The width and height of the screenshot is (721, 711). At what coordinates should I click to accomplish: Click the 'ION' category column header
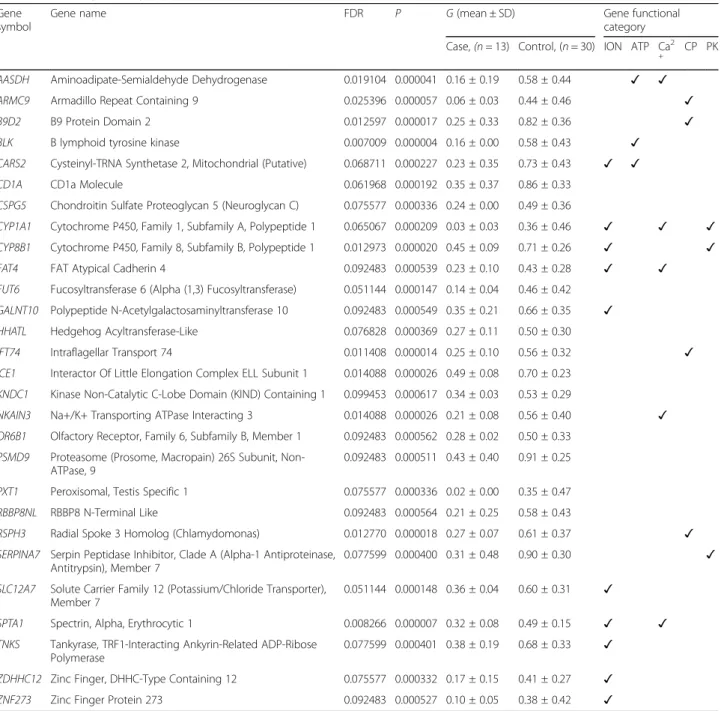click(612, 47)
